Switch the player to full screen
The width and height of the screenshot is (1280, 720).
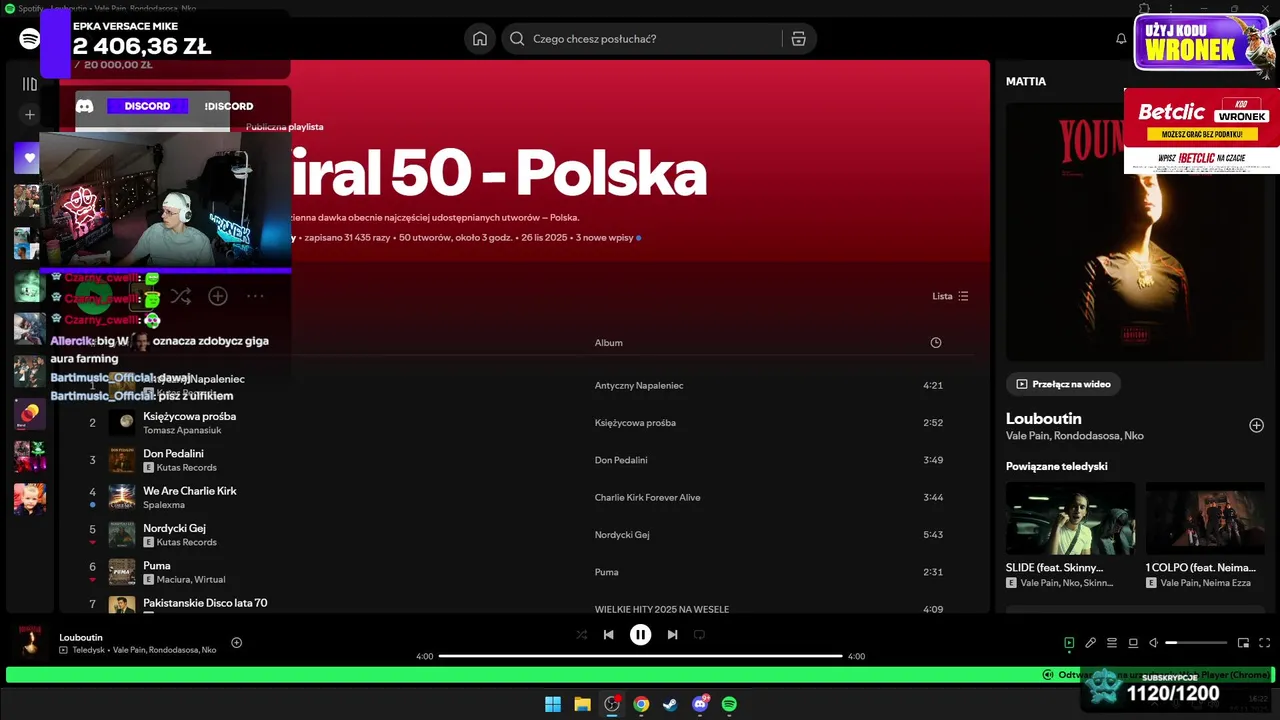[1264, 643]
